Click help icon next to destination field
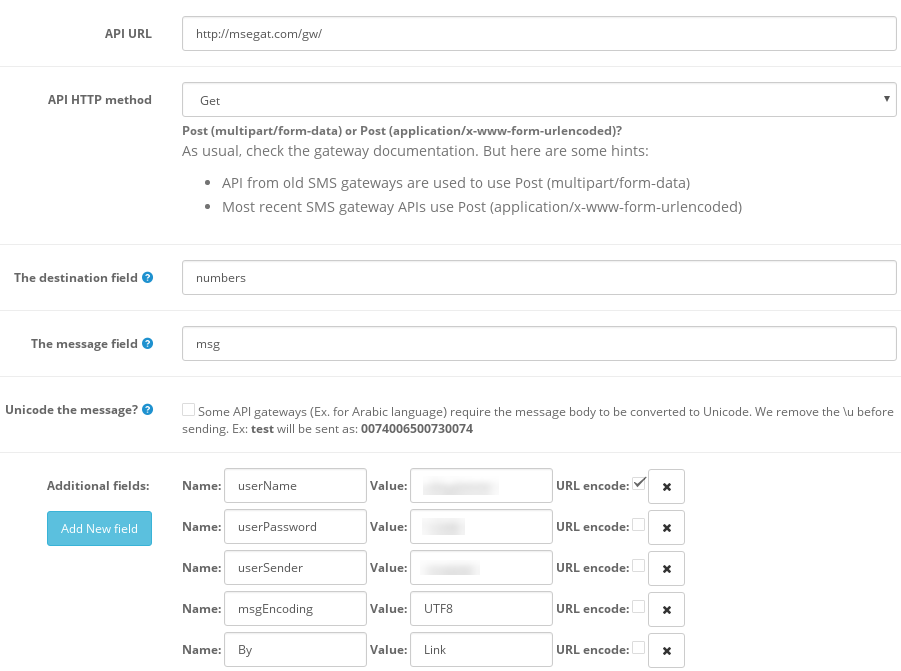The image size is (901, 671). pos(148,278)
